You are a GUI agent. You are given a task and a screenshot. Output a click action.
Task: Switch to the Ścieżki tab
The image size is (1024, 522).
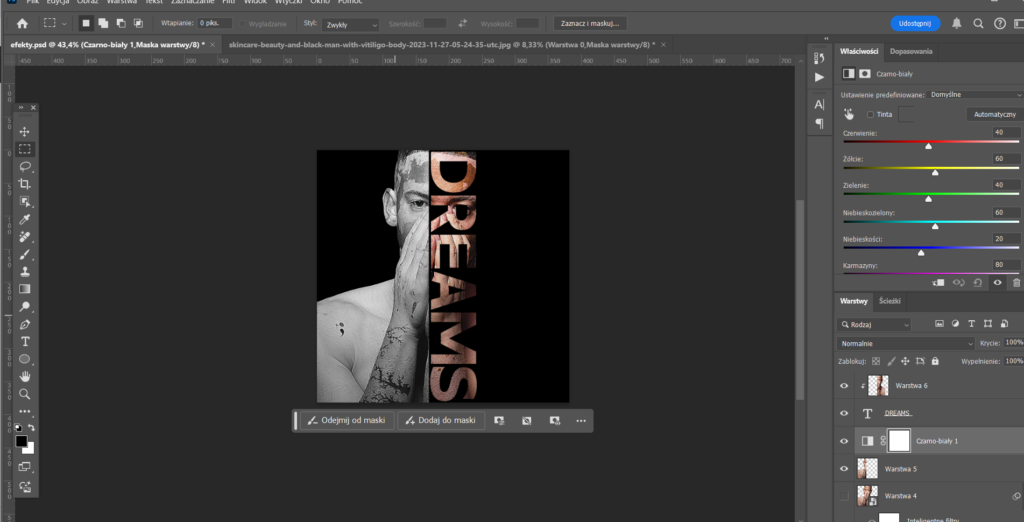pos(889,301)
